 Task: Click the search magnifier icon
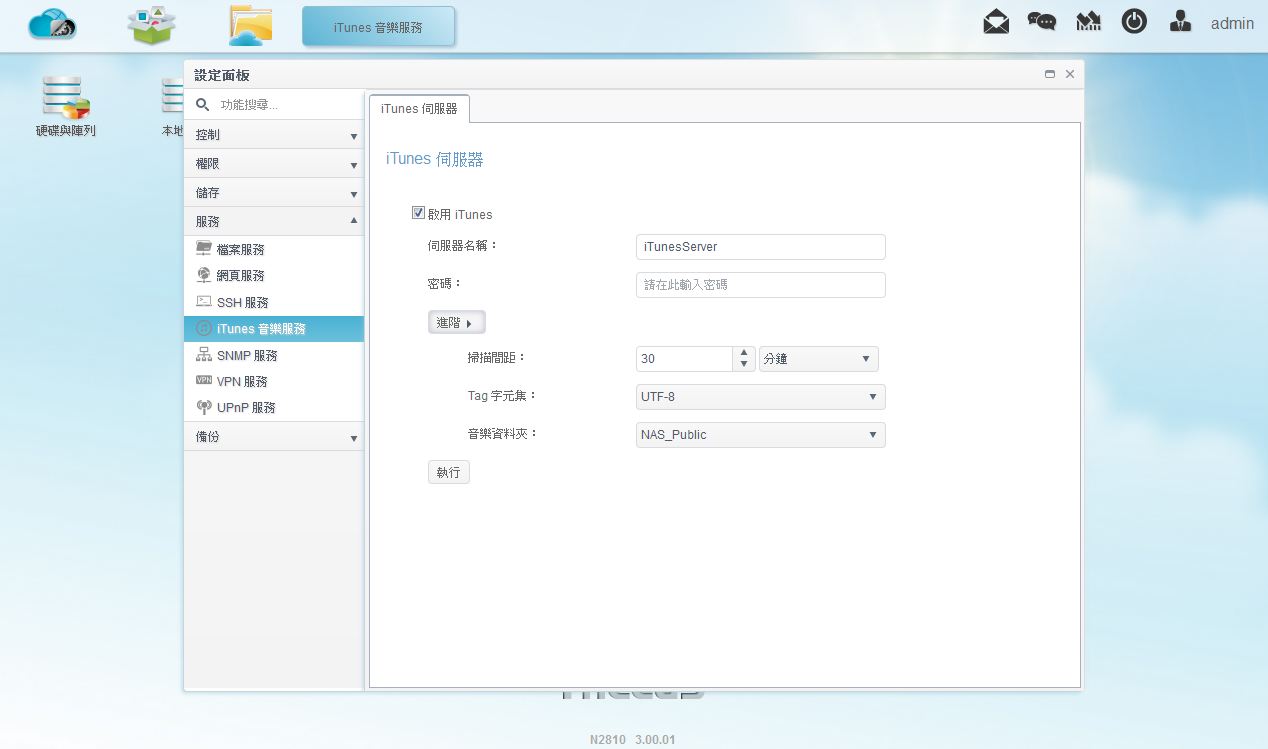(x=202, y=104)
